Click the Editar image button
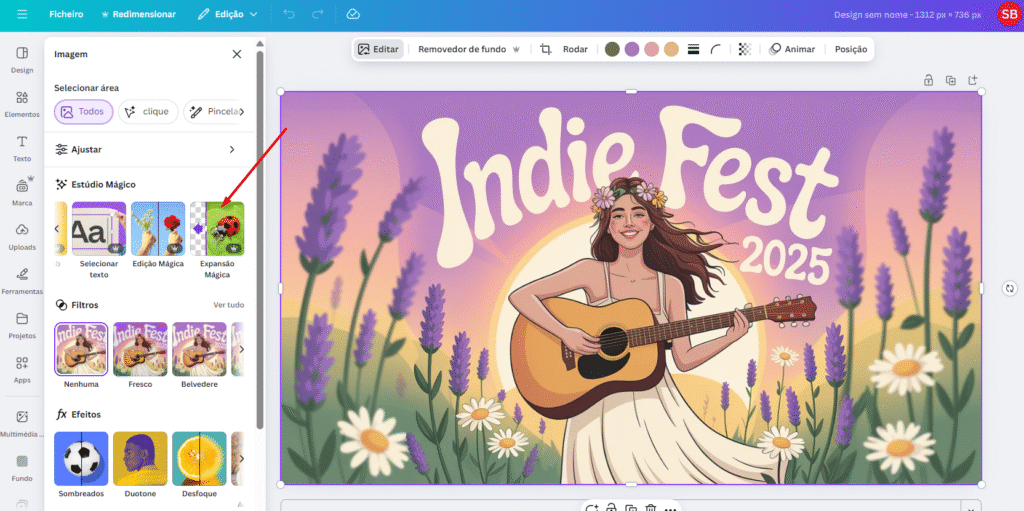 tap(379, 49)
